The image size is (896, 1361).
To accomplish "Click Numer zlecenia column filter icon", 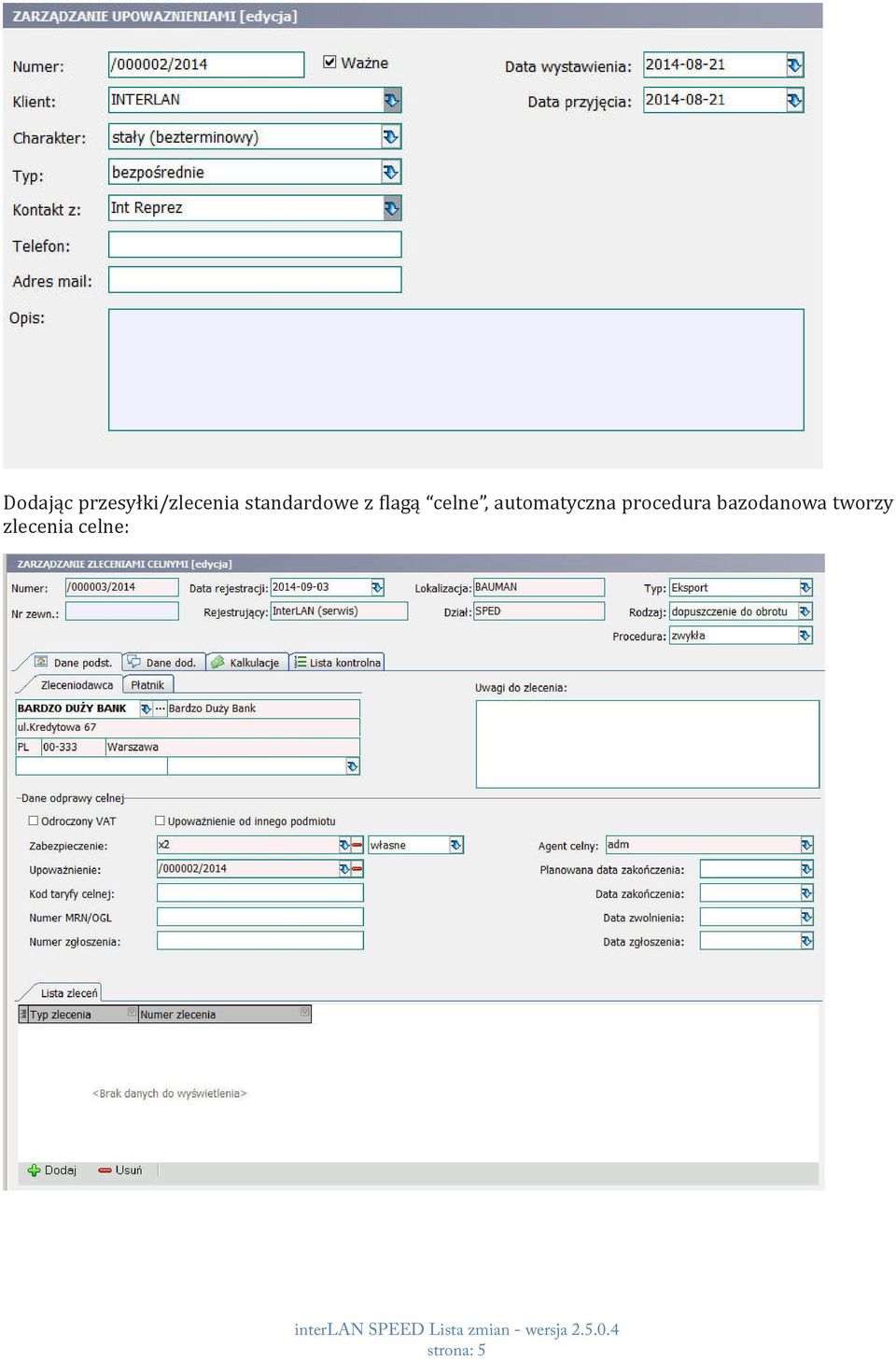I will pos(304,1013).
